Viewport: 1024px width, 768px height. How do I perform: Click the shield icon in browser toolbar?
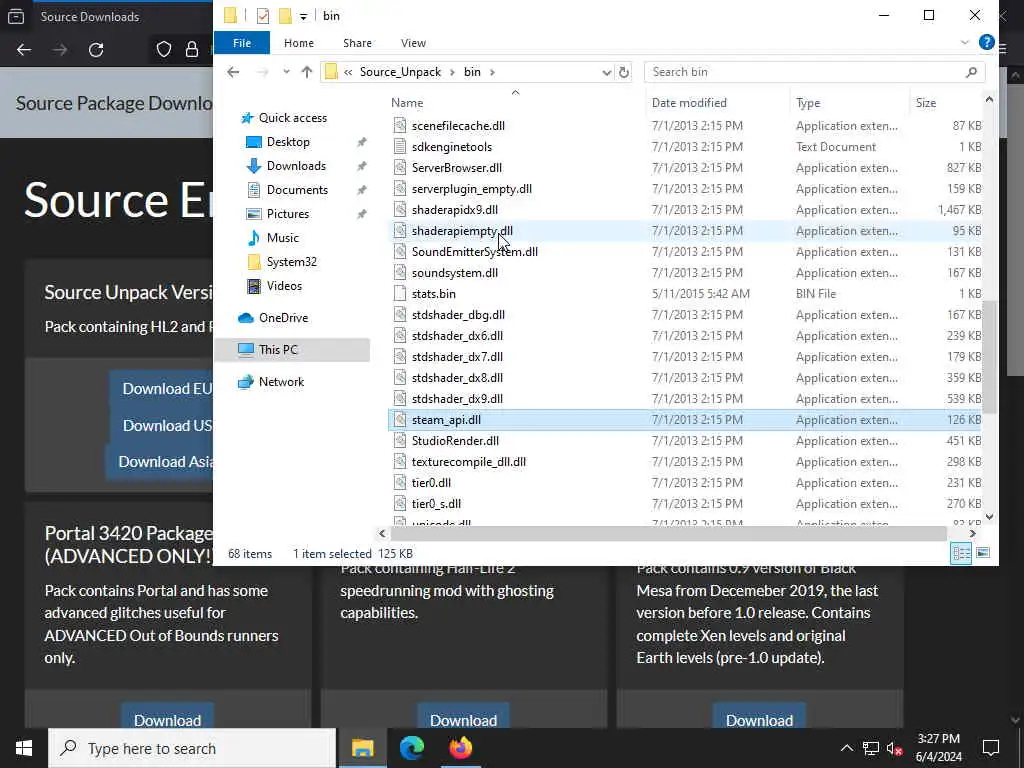(x=163, y=50)
